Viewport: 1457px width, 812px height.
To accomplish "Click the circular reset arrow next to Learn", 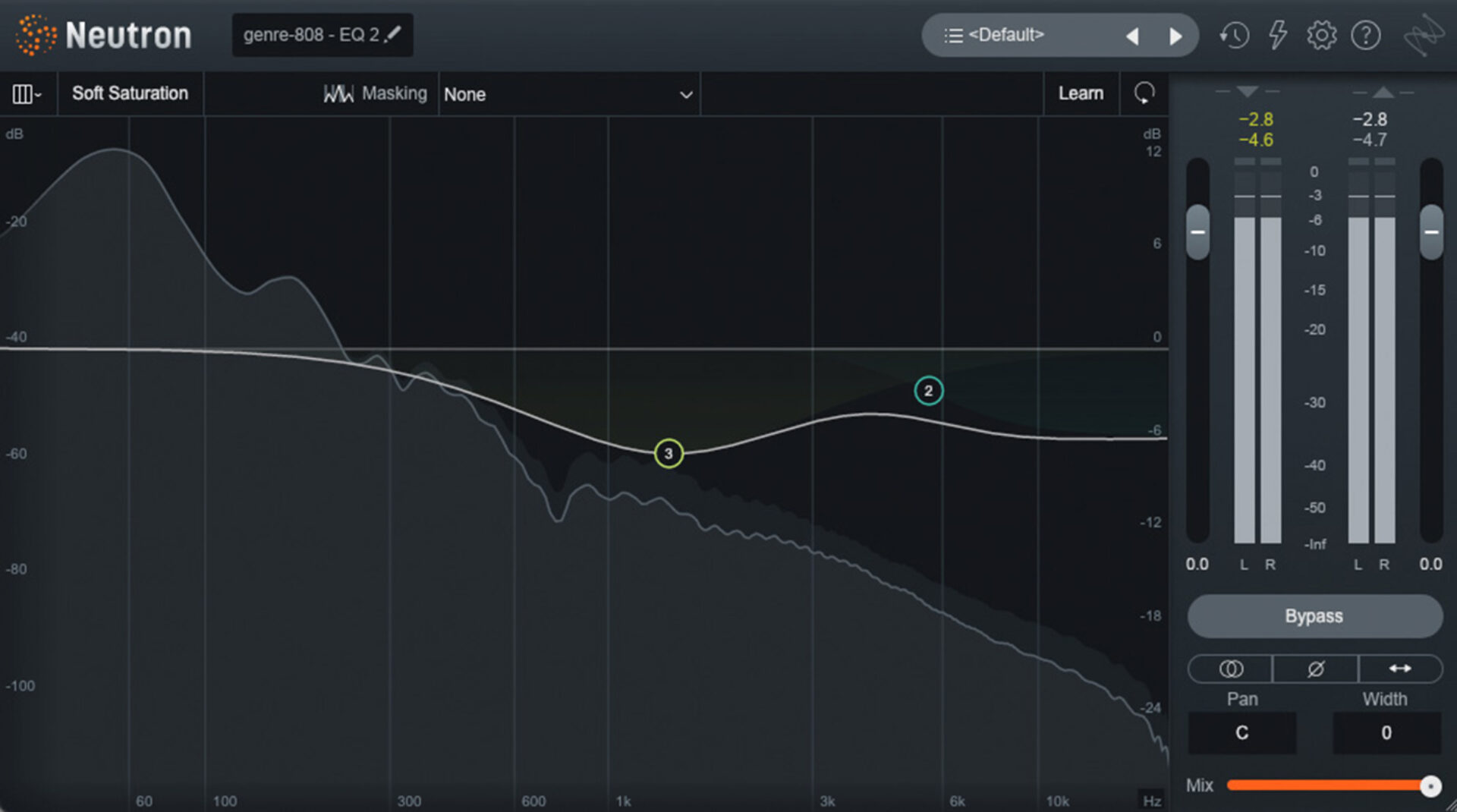I will tap(1144, 93).
